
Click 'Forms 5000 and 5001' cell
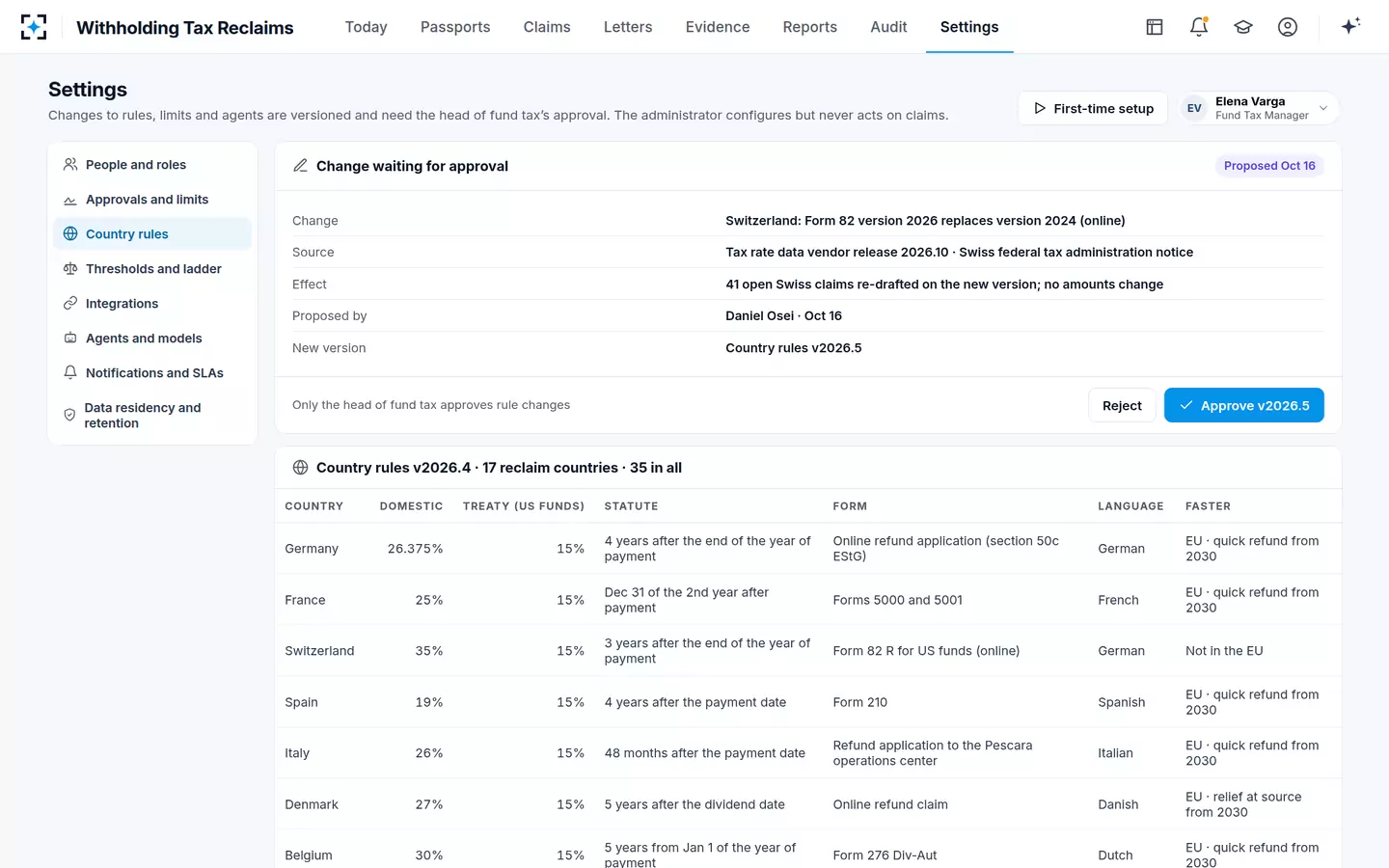(x=898, y=600)
